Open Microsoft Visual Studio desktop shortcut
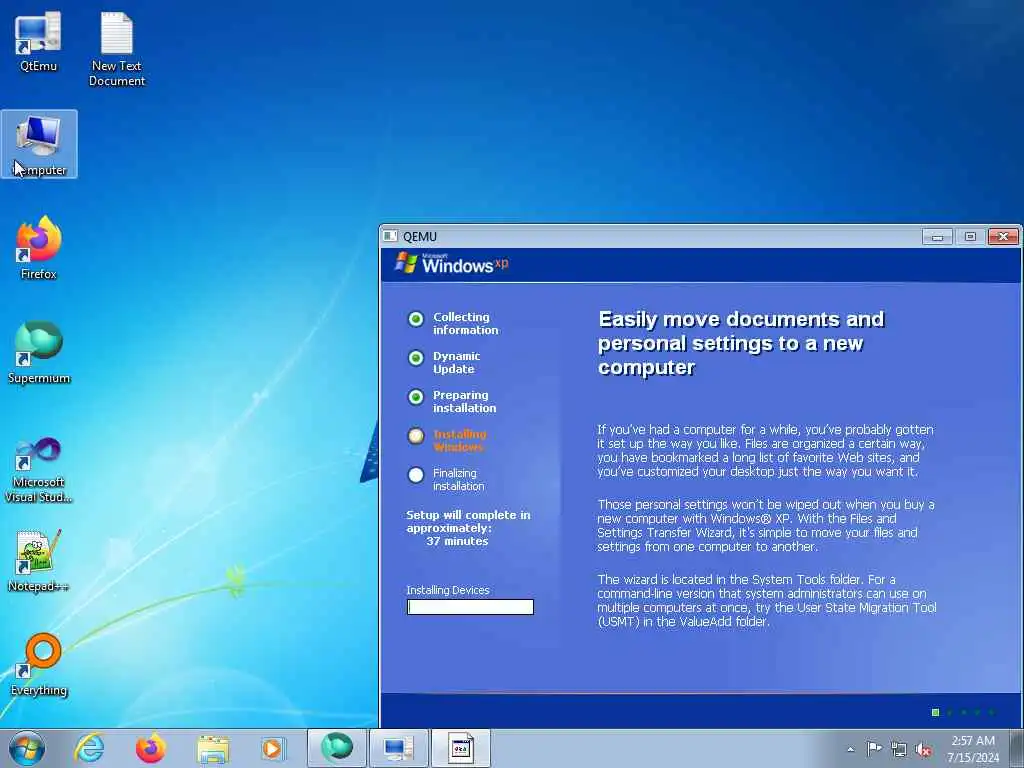Viewport: 1024px width, 768px height. point(39,470)
